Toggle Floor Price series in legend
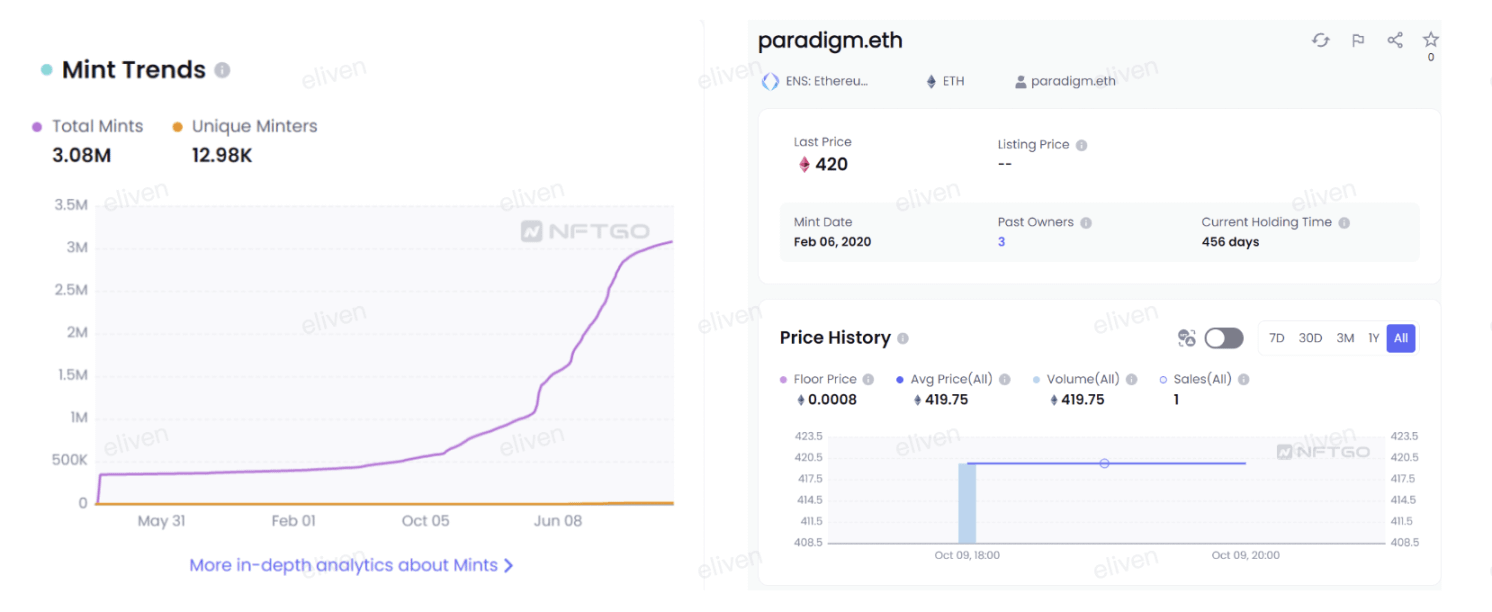Screen dimensions: 1492x612 coord(819,379)
